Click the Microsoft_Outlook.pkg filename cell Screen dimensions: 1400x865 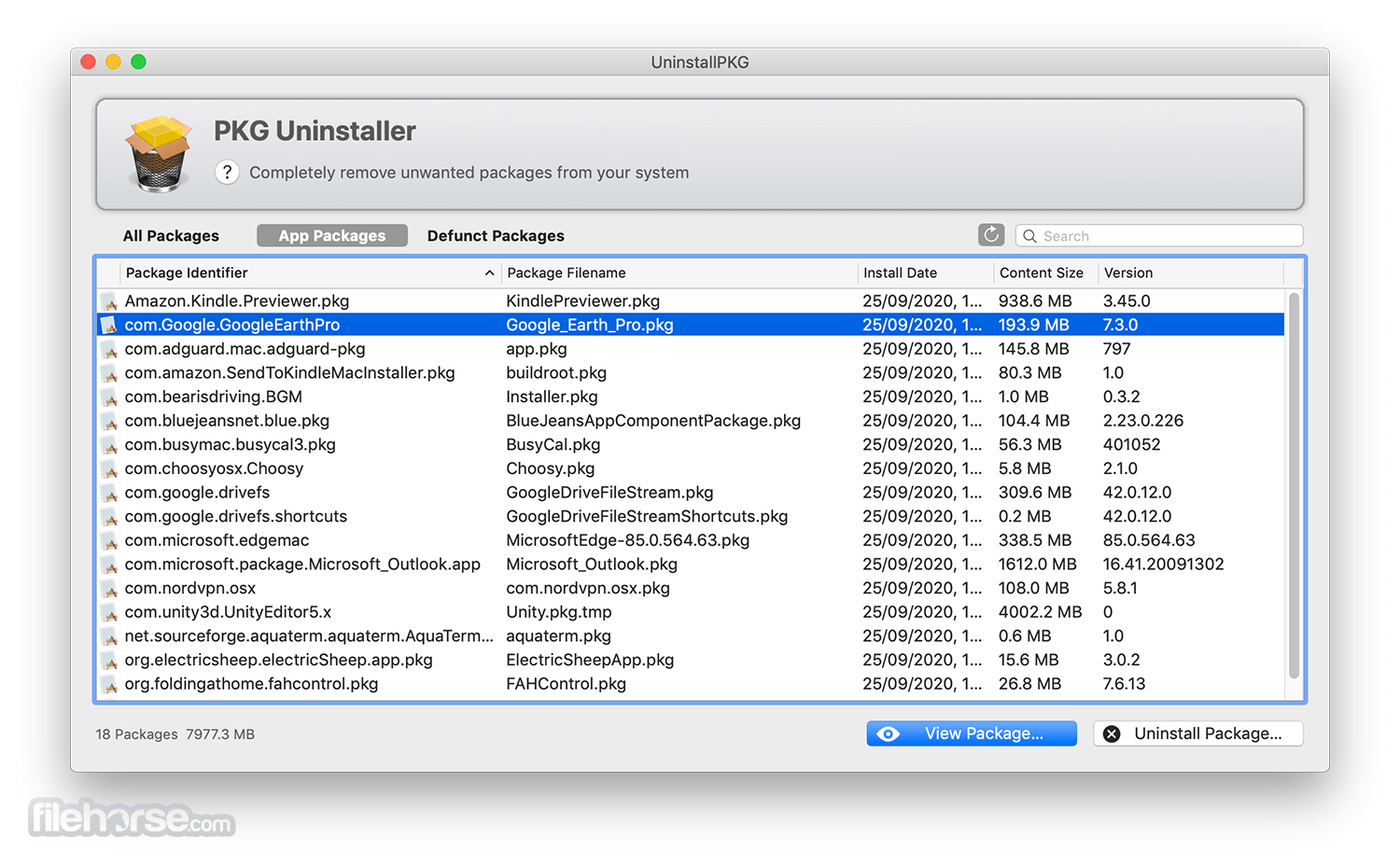(592, 565)
